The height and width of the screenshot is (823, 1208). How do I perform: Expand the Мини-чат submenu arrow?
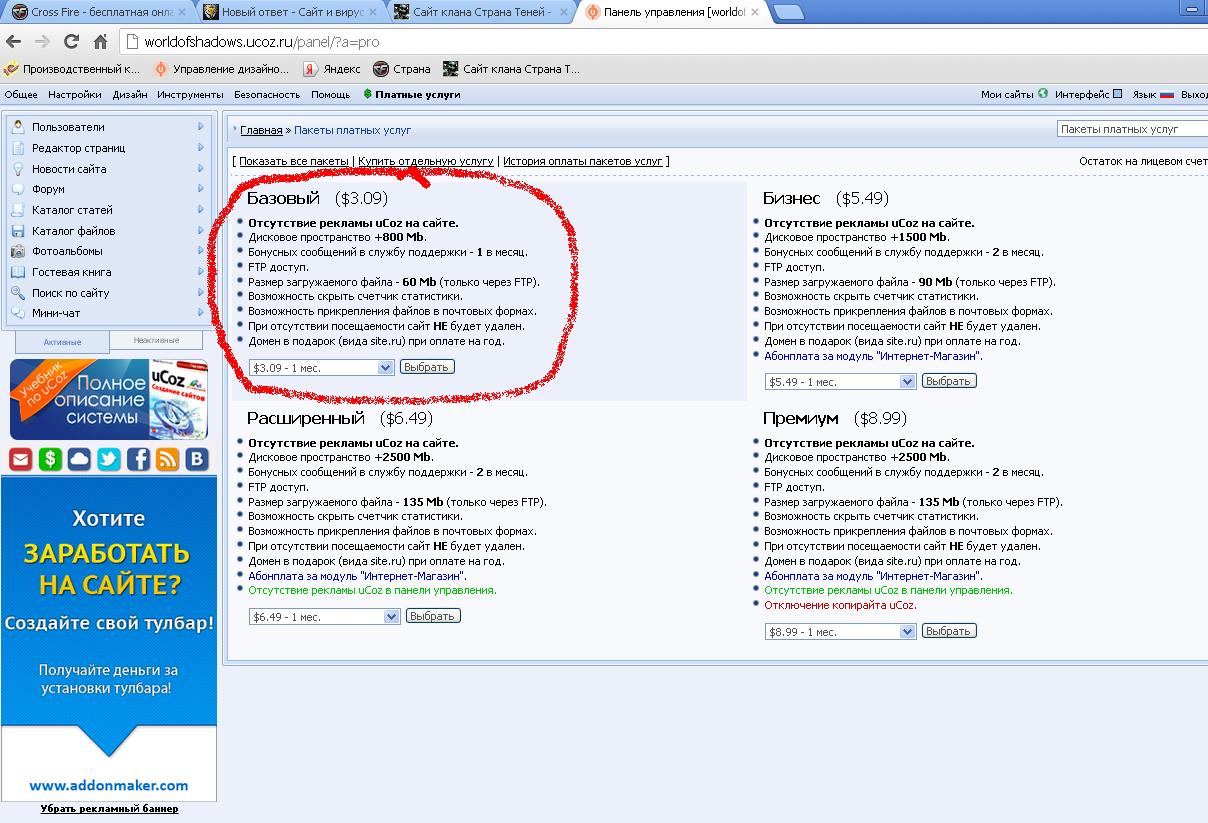point(201,313)
